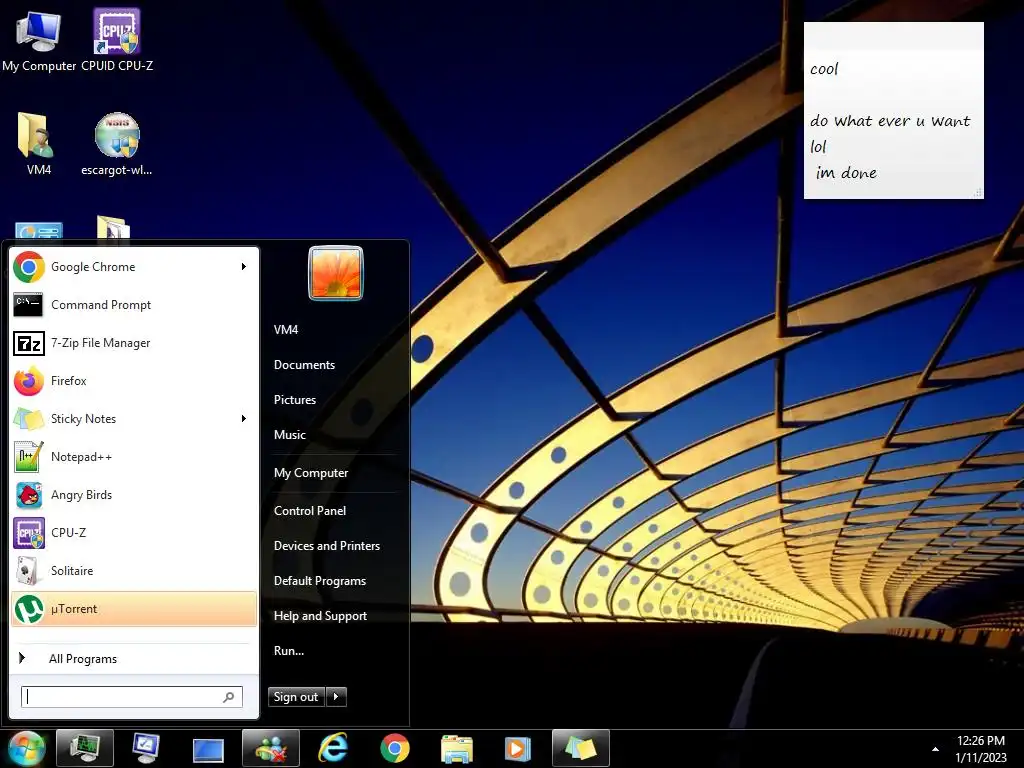Open Music from the Start menu
This screenshot has width=1024, height=768.
[290, 435]
